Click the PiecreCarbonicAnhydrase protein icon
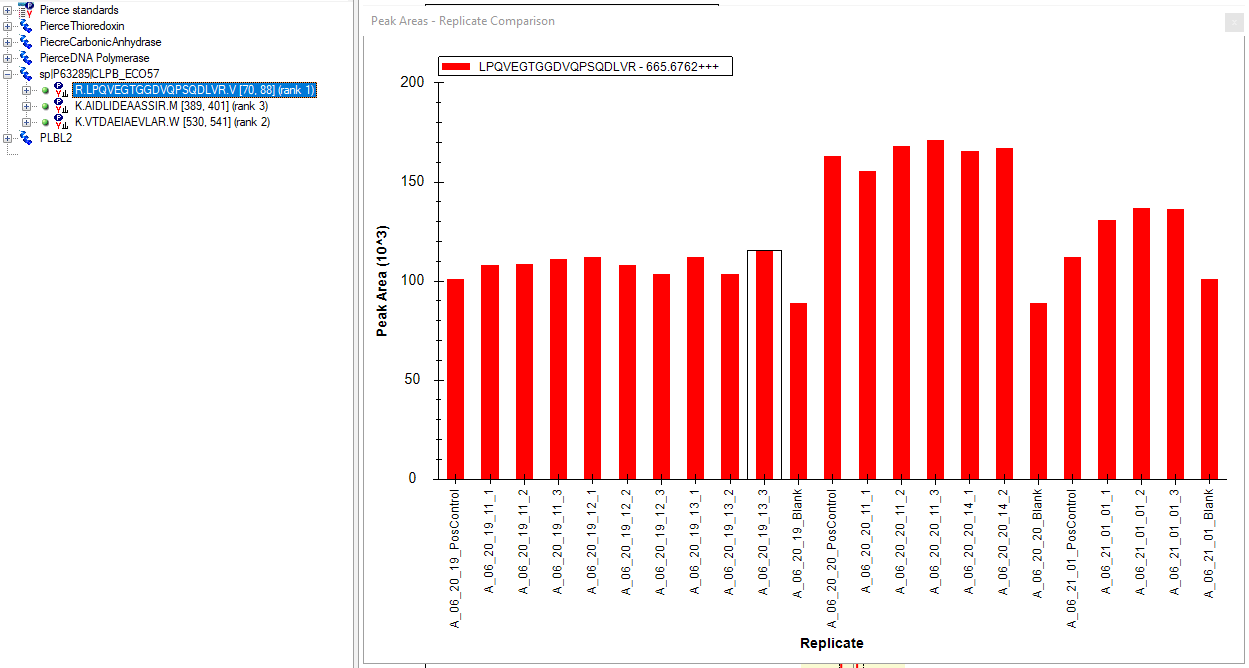1249x668 pixels. click(26, 42)
